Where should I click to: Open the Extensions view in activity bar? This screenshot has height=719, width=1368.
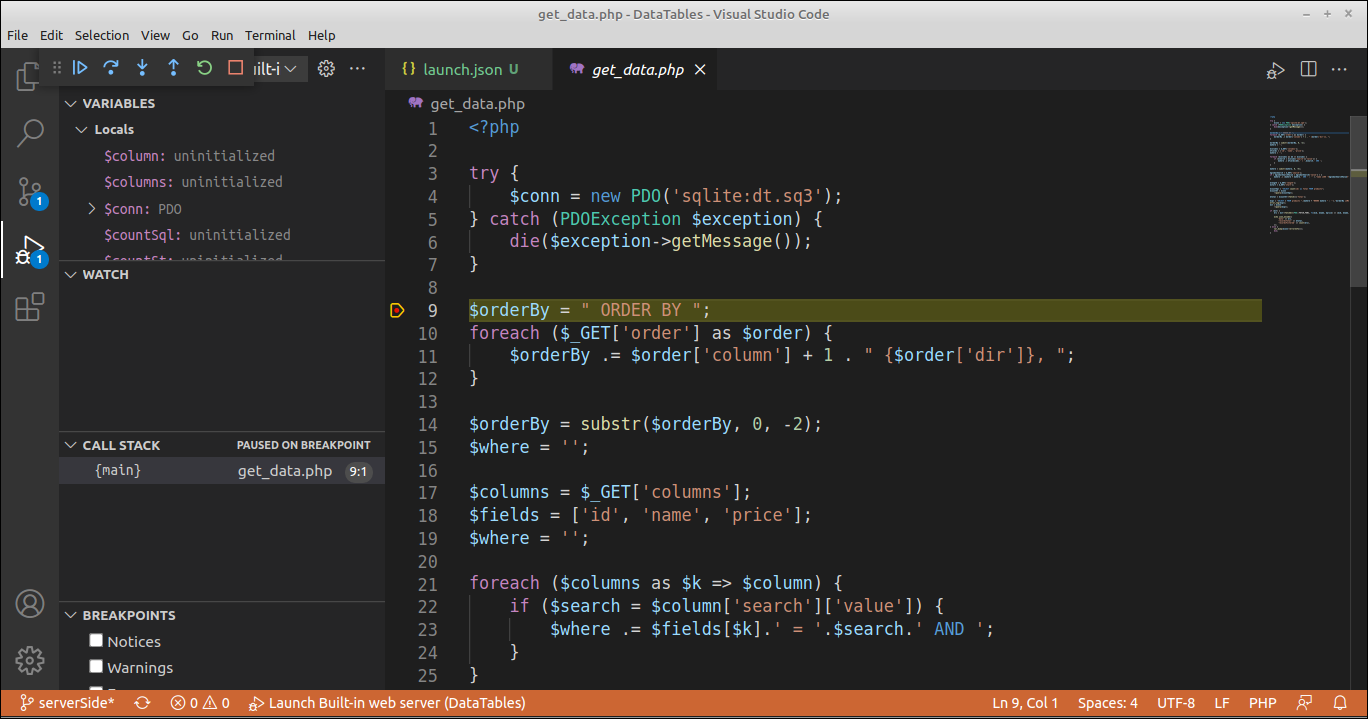[x=30, y=307]
